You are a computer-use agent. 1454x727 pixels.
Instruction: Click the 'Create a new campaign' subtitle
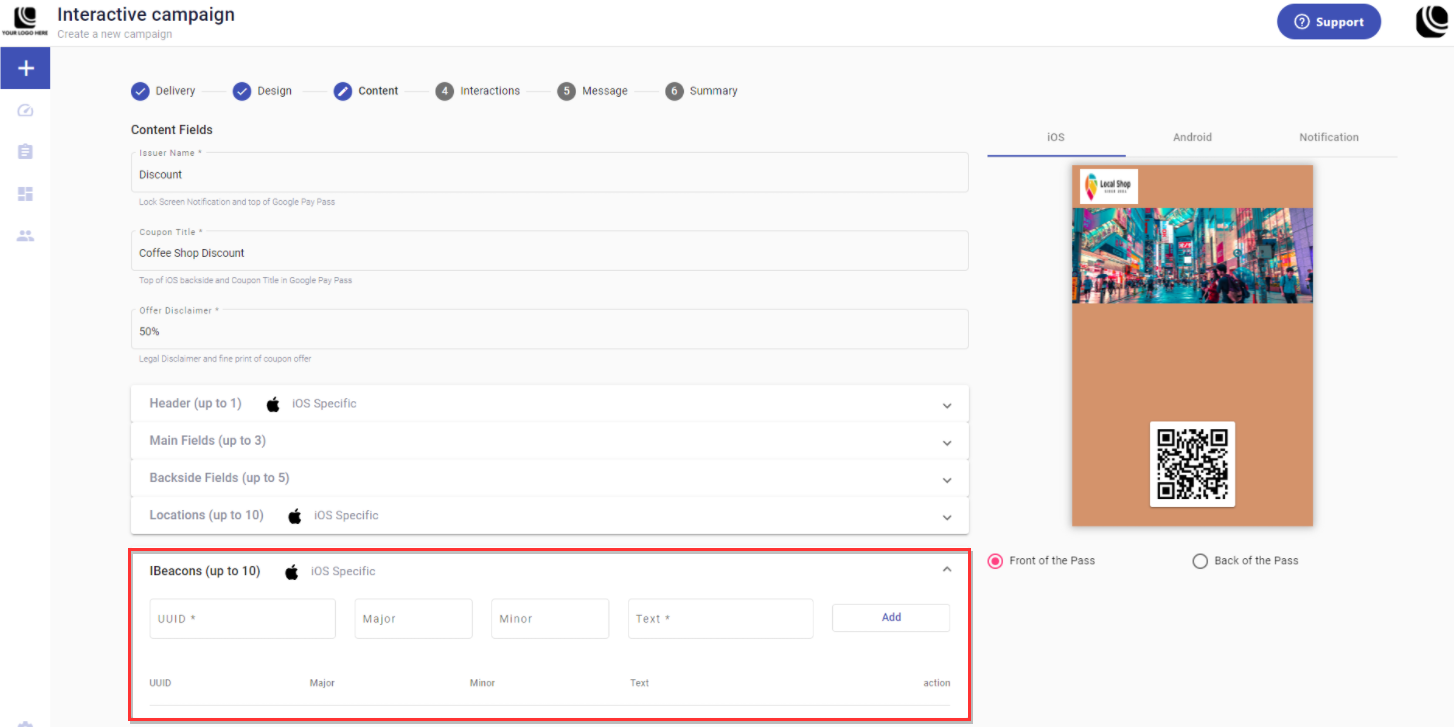pos(115,34)
